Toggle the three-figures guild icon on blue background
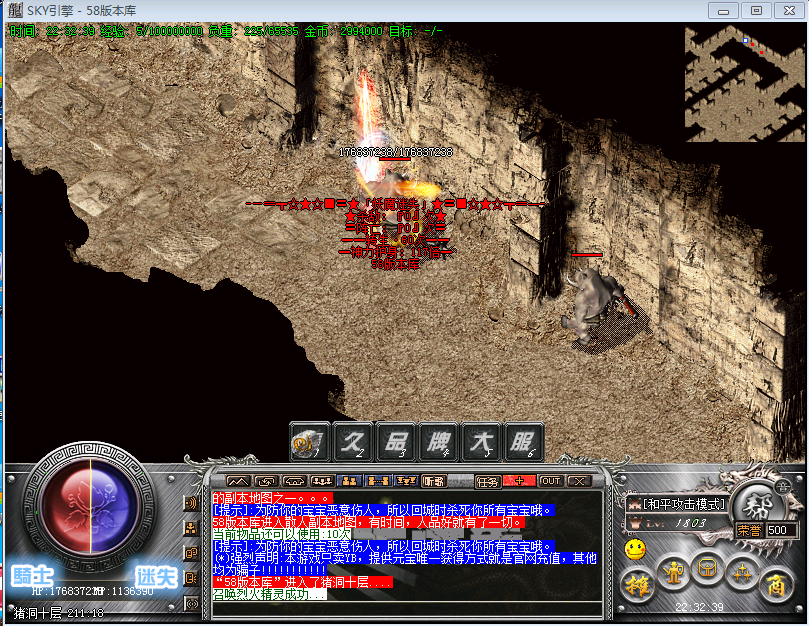 [406, 481]
